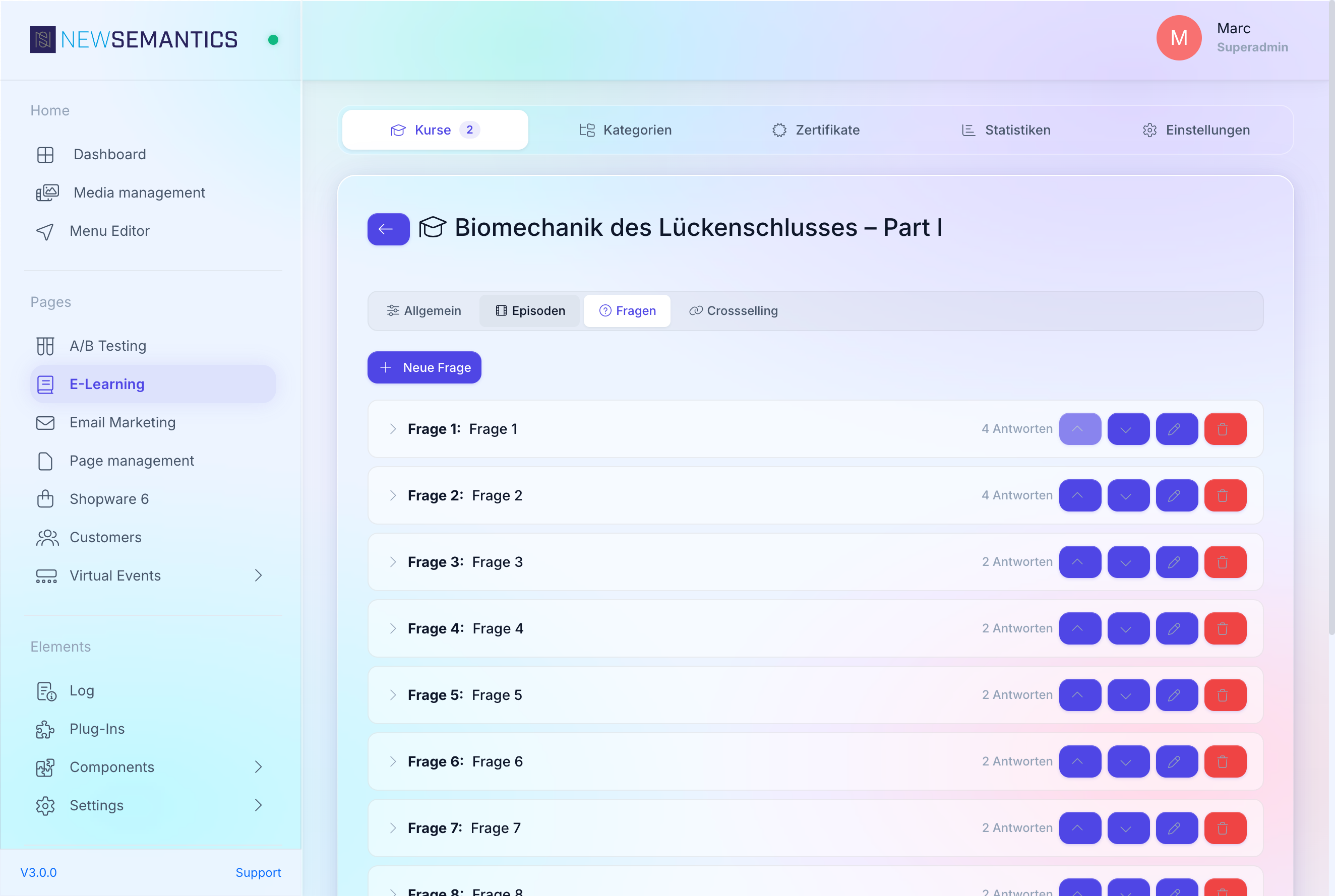Click the Neue Frage button

424,367
